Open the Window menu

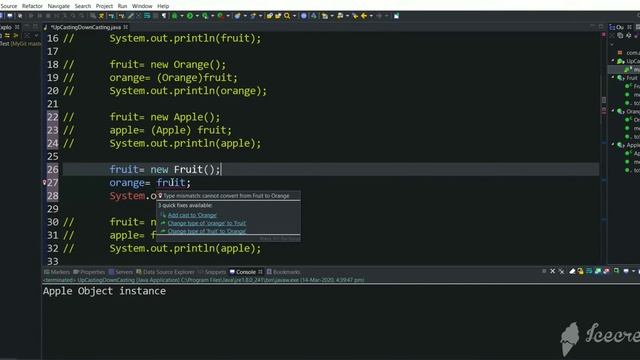point(142,6)
